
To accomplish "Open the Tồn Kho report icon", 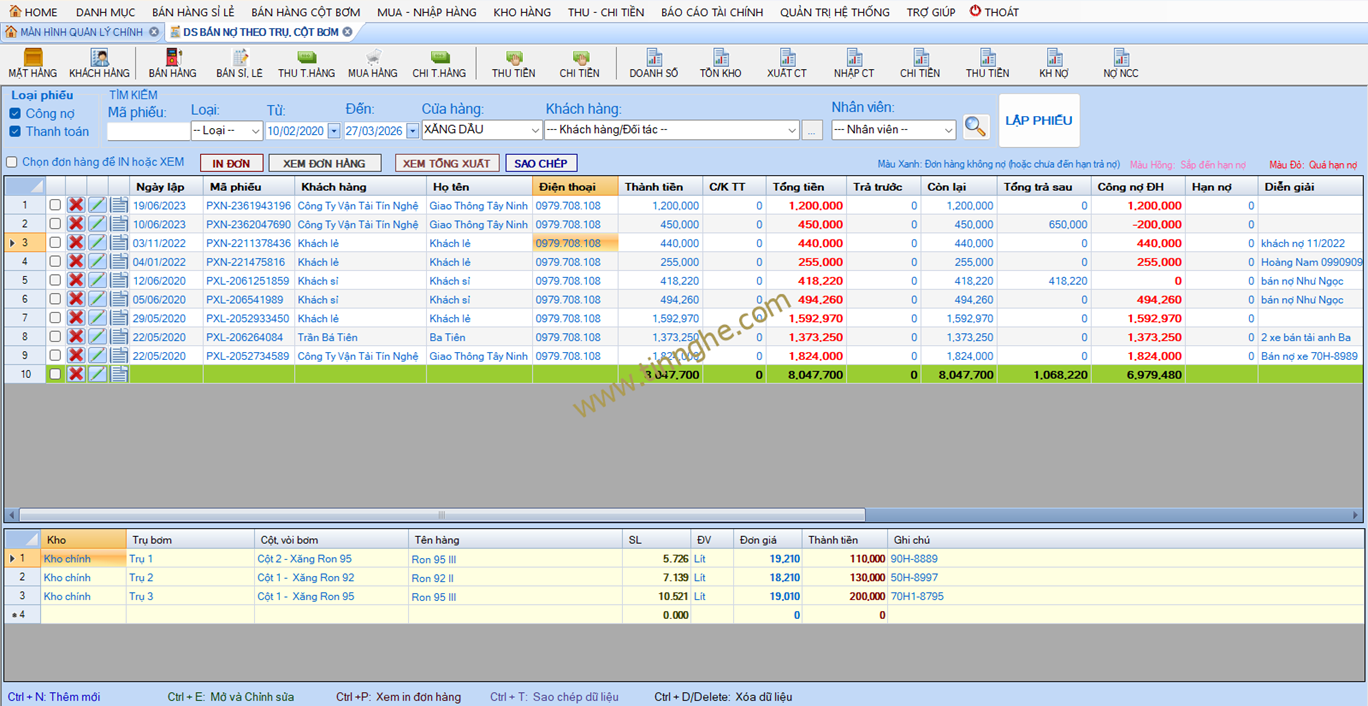I will (720, 63).
